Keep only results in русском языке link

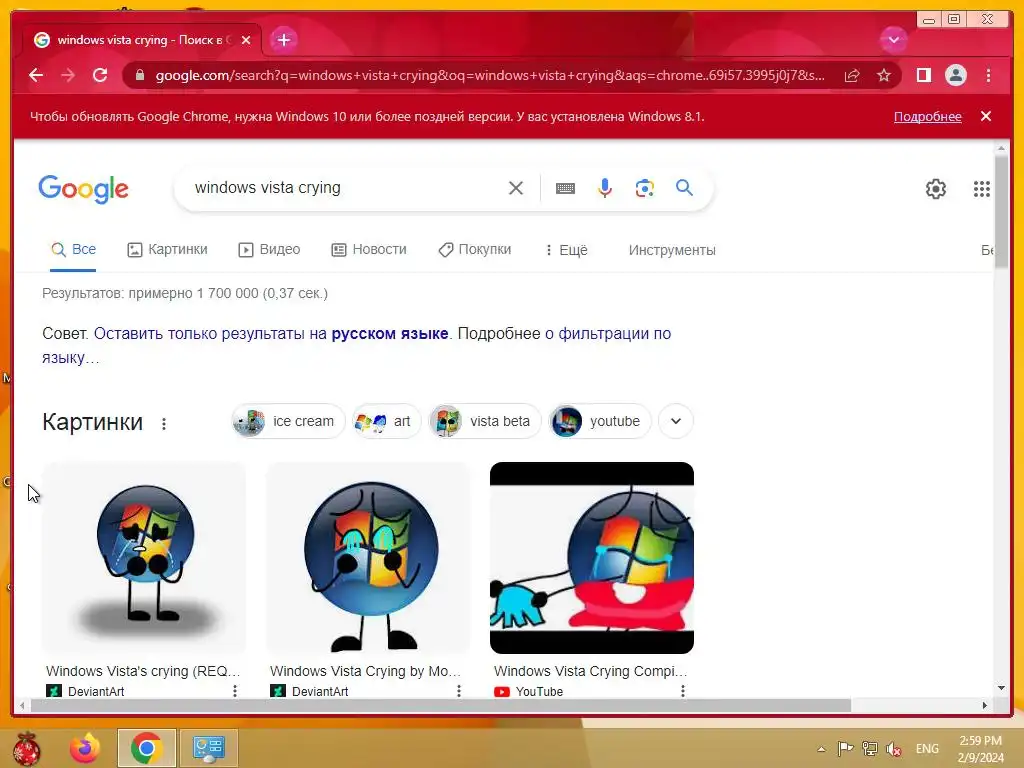click(x=271, y=334)
